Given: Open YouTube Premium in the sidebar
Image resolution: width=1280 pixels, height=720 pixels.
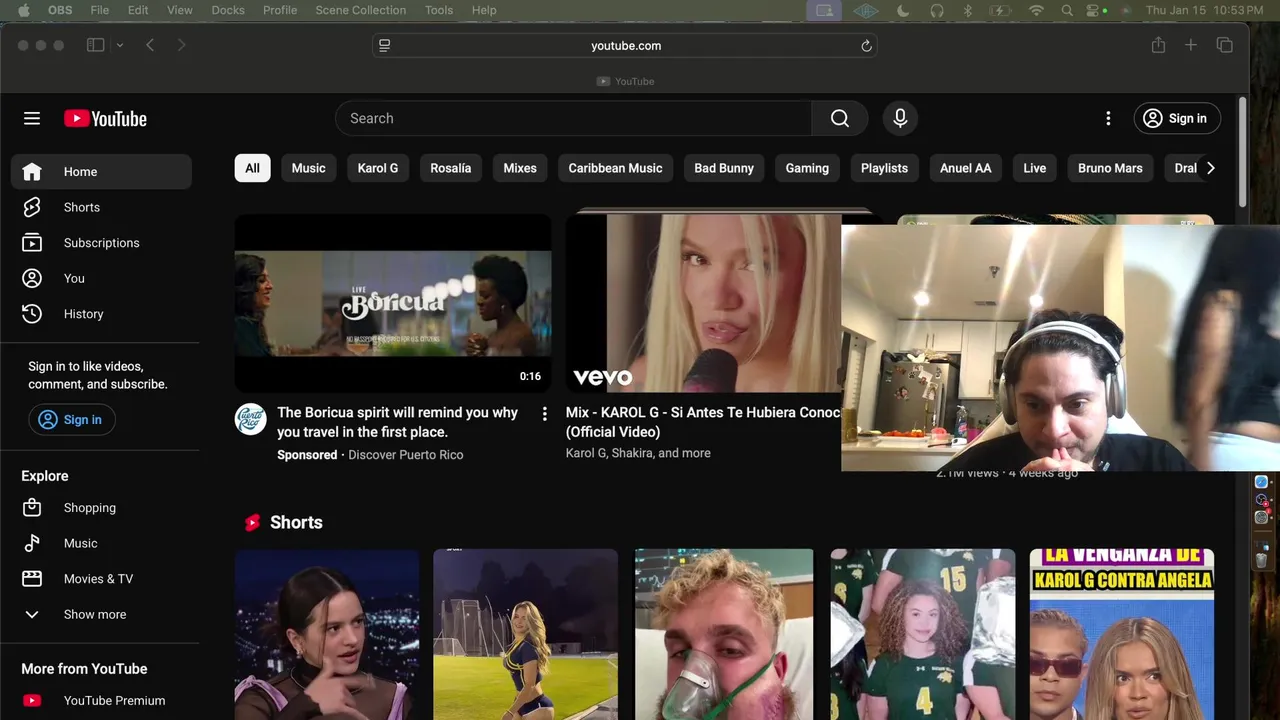Looking at the screenshot, I should point(101,701).
